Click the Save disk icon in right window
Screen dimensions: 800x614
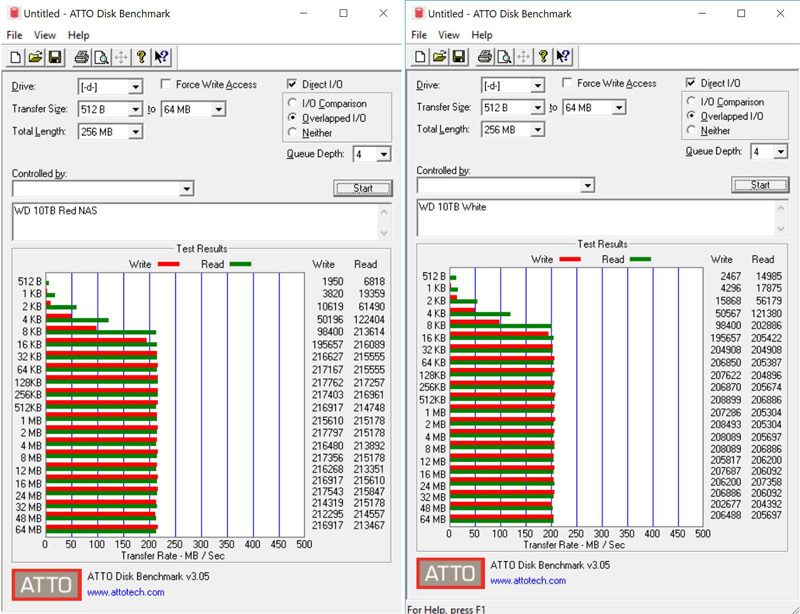(459, 57)
